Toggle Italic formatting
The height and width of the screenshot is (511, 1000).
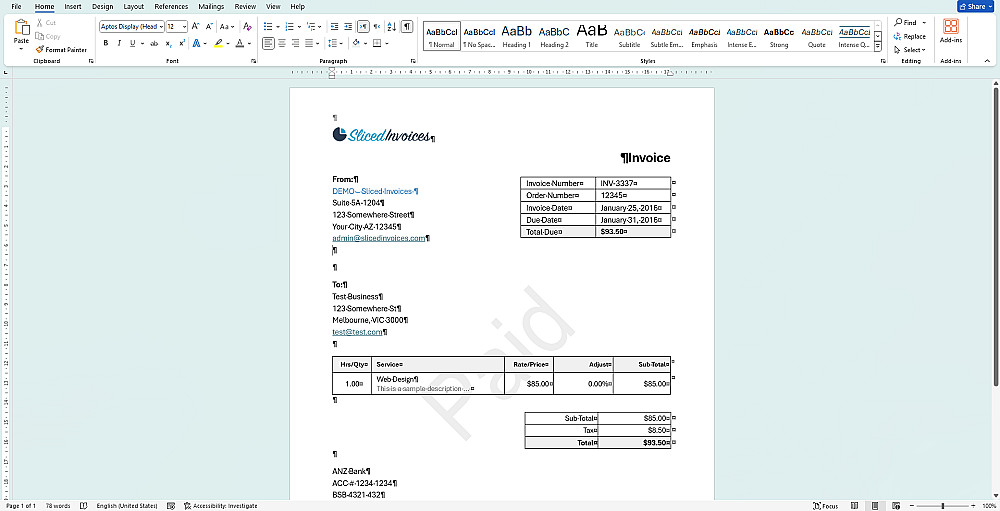pyautogui.click(x=119, y=43)
